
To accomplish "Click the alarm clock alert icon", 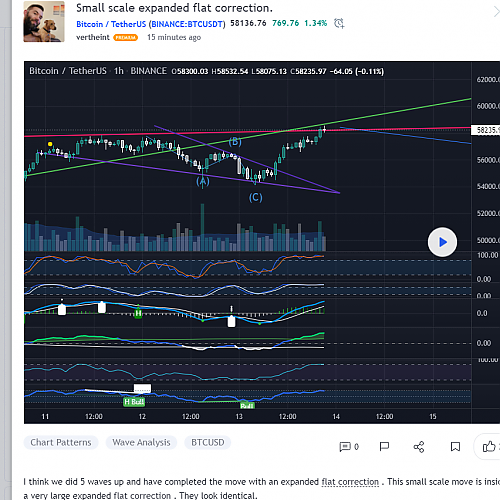I will point(339,23).
